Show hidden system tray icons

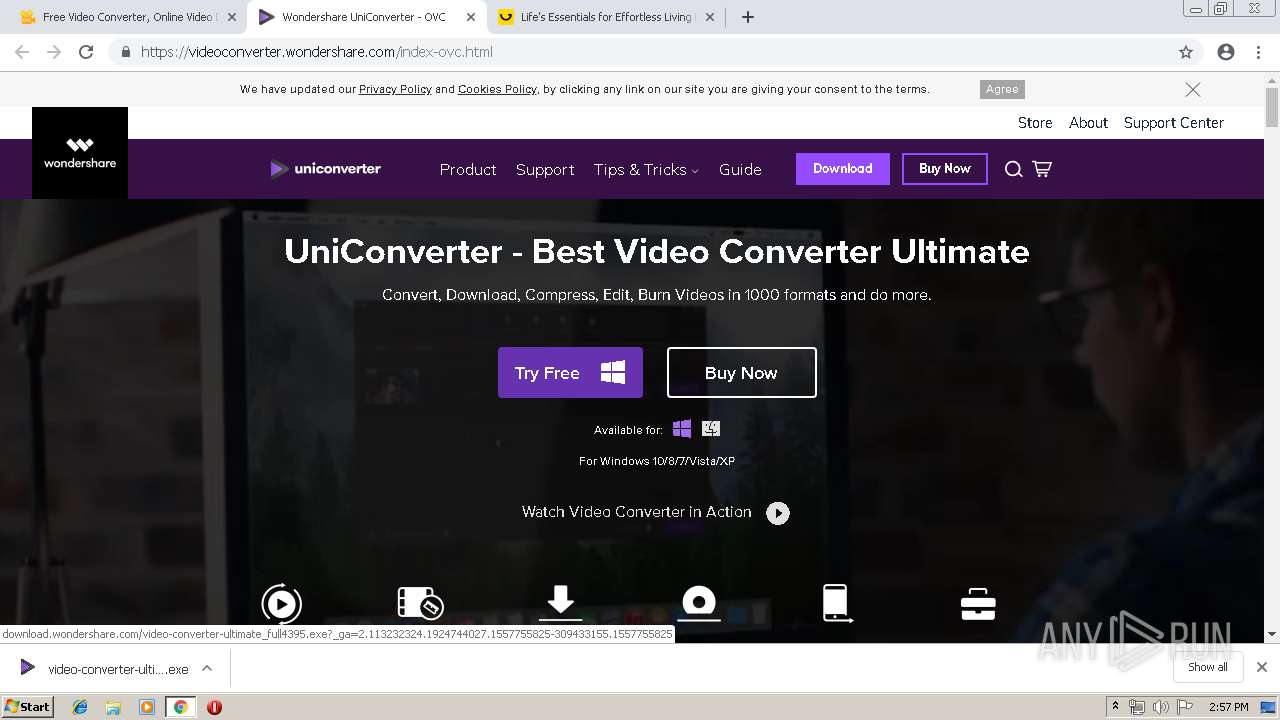click(x=1115, y=707)
